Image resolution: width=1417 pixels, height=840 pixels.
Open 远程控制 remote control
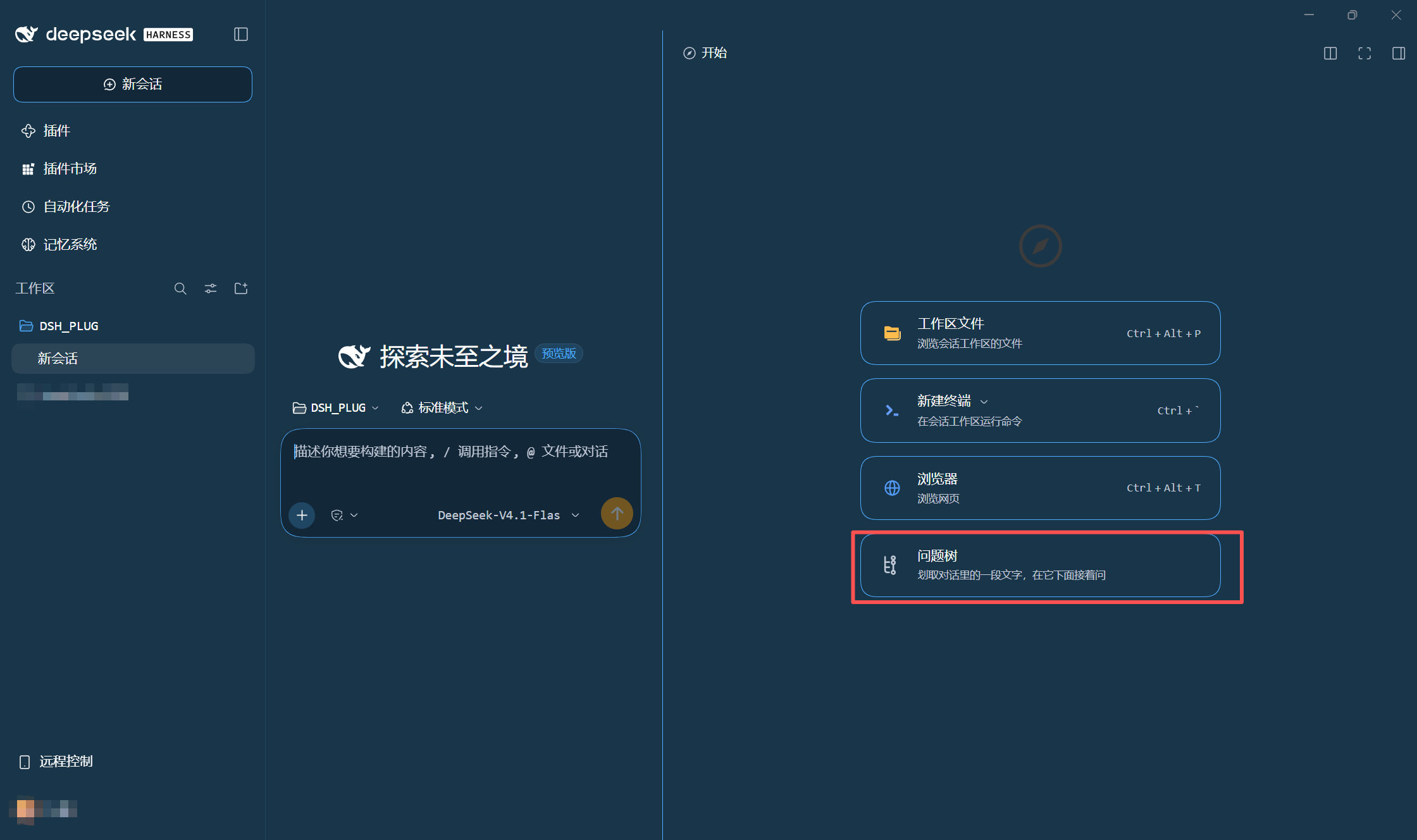(56, 762)
